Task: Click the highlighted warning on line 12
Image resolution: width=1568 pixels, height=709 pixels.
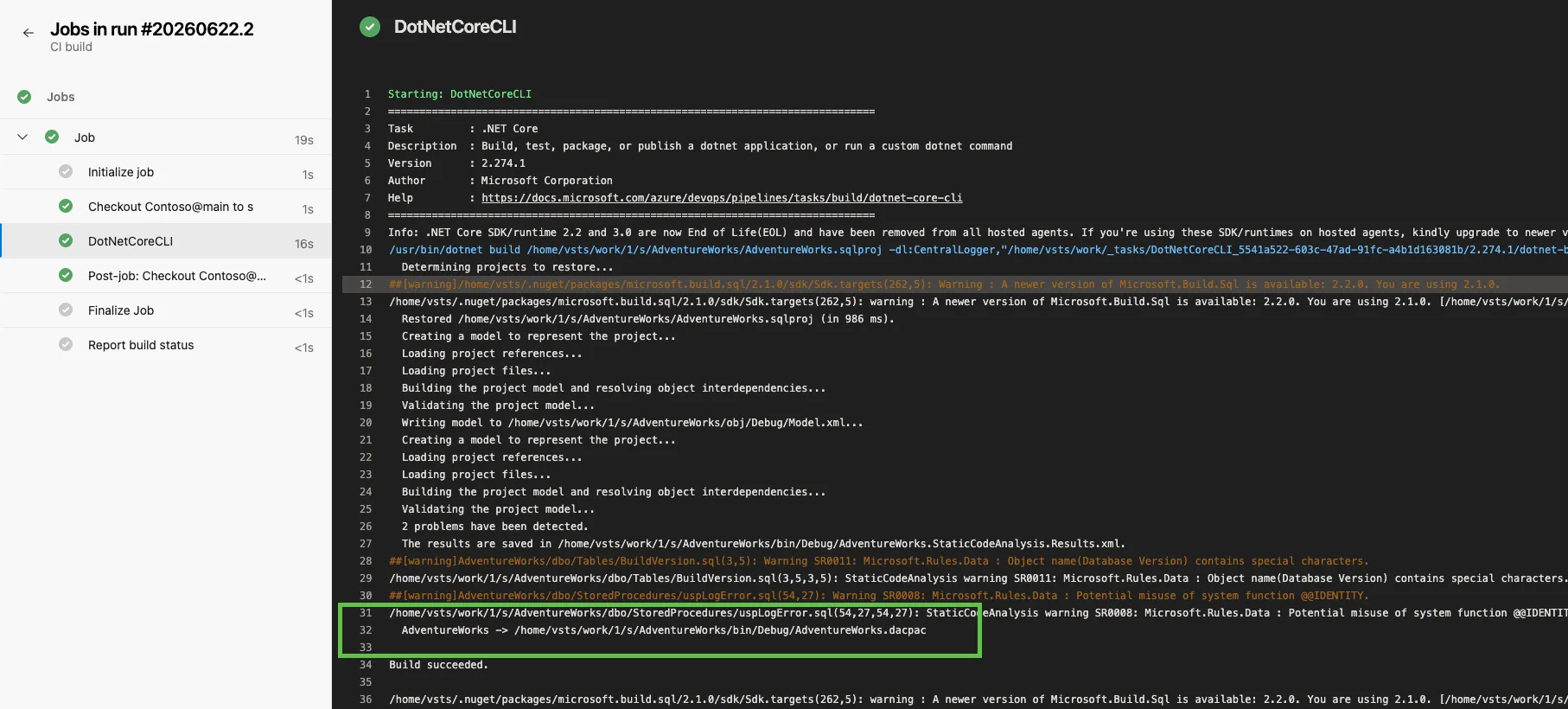Action: point(944,284)
